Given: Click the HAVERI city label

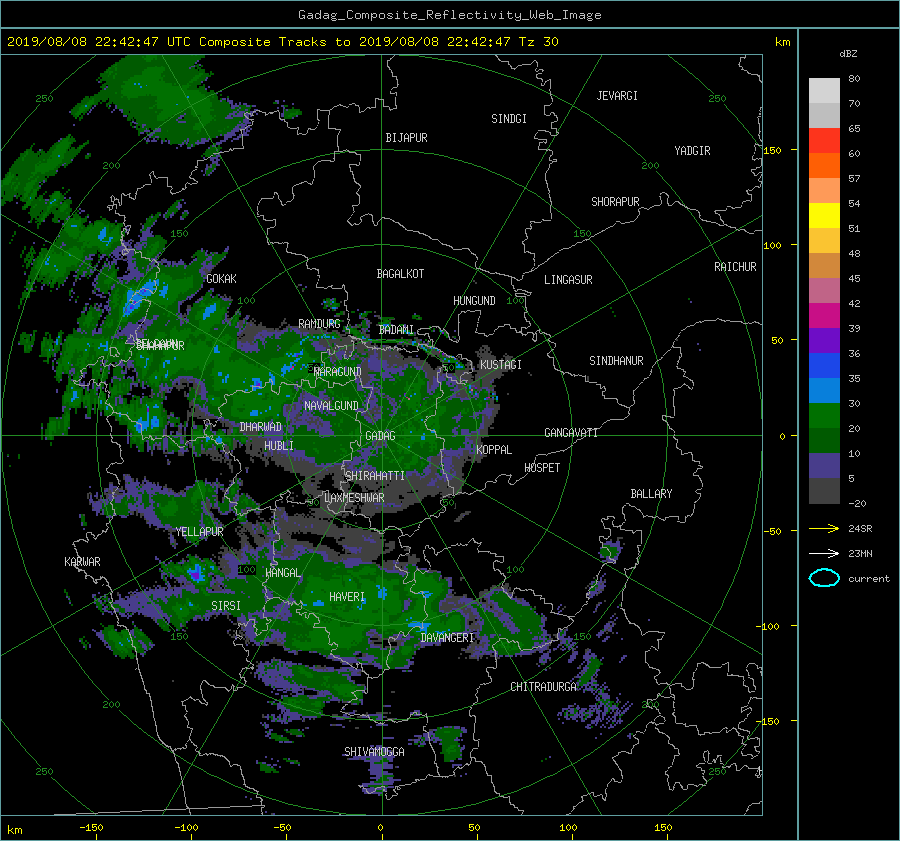Looking at the screenshot, I should (x=347, y=598).
